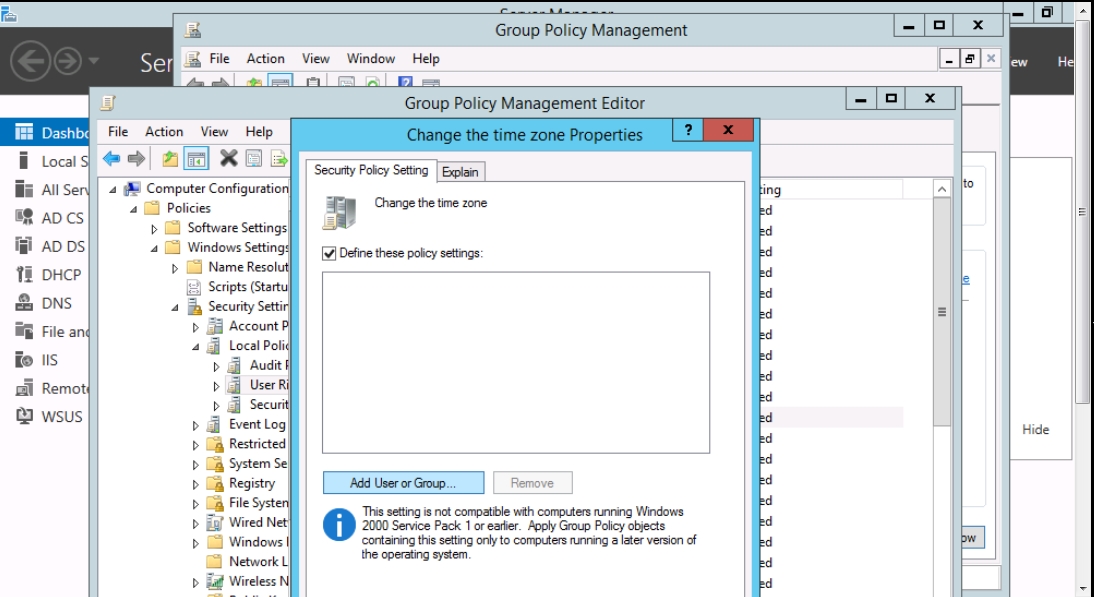Toggle Show/Hide Console Tree toolbar icon

coord(197,158)
